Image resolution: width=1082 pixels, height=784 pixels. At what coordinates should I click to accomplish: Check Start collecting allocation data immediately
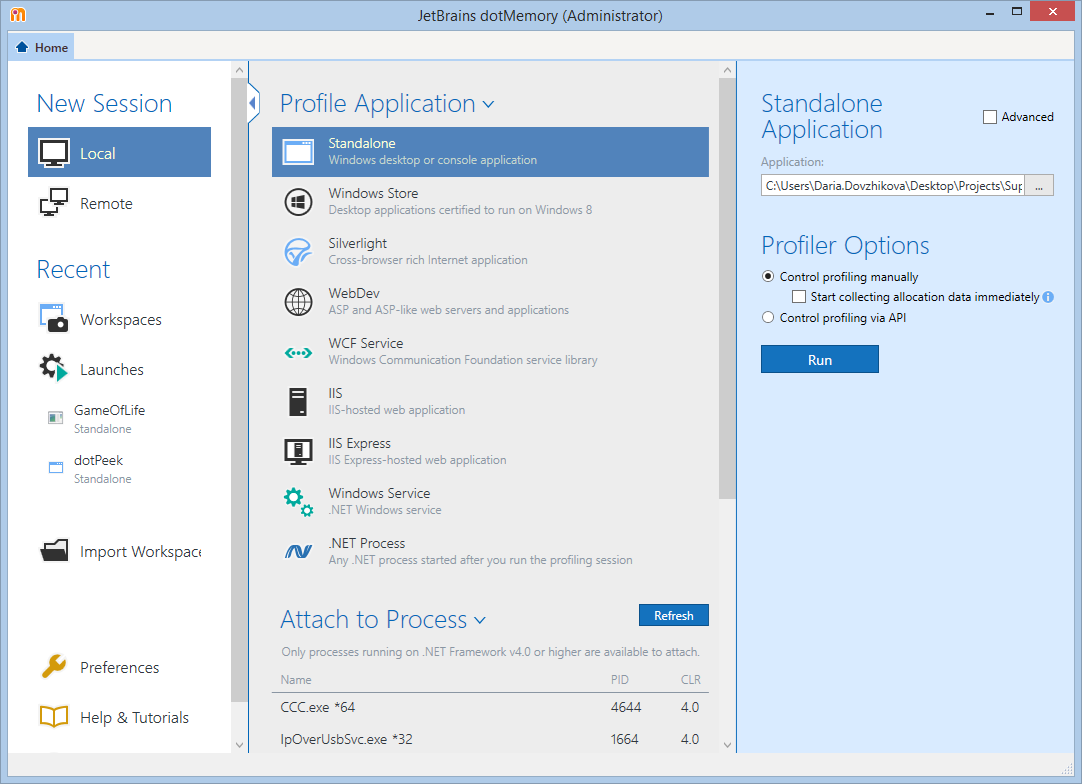[799, 297]
